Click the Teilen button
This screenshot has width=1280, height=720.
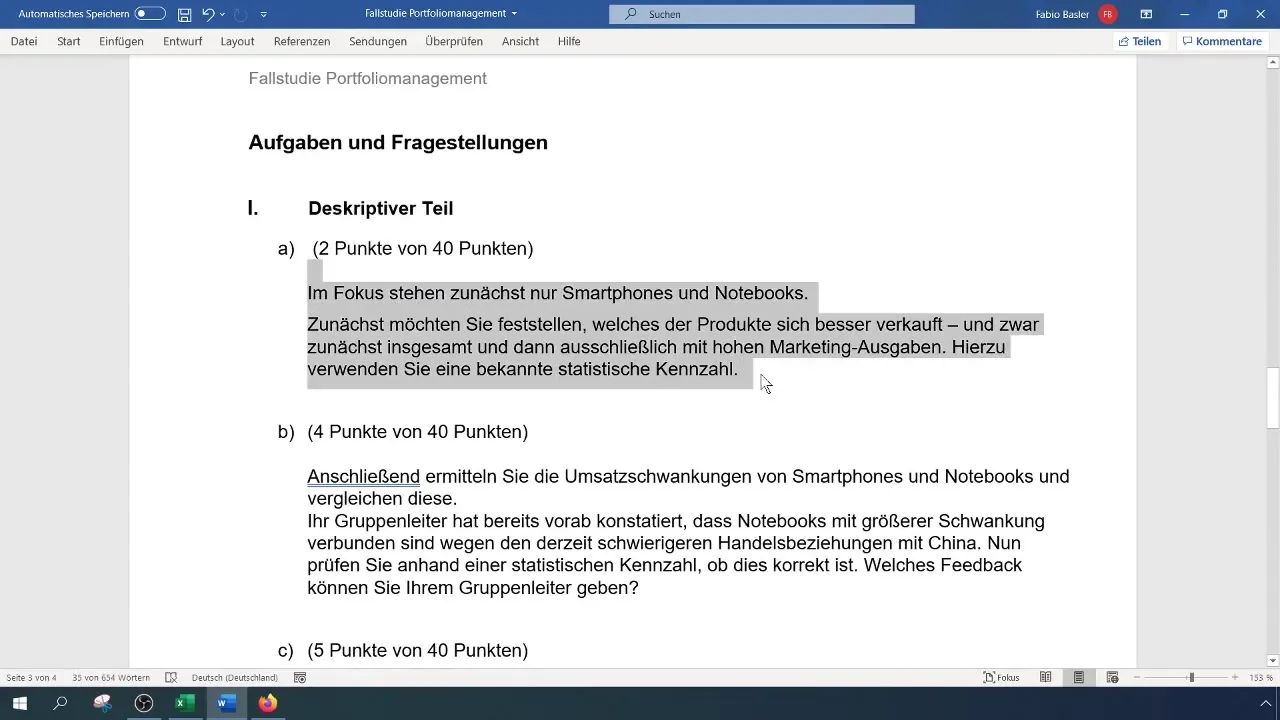point(1140,41)
